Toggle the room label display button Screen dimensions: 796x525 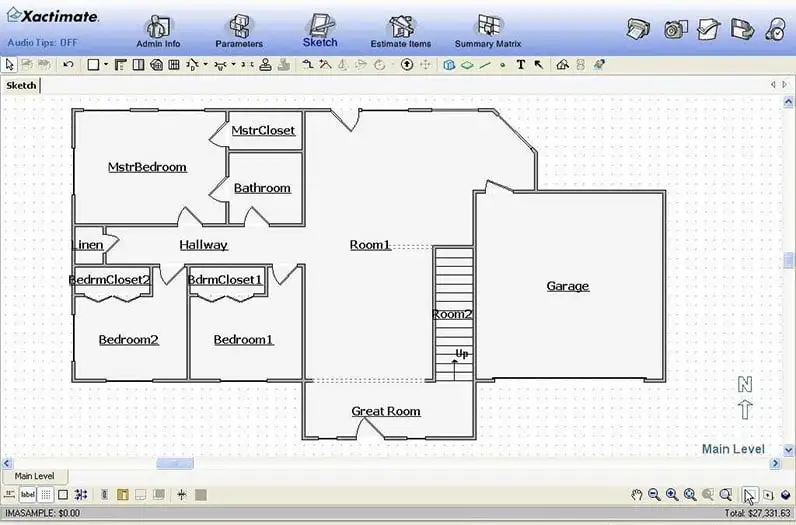click(x=28, y=495)
